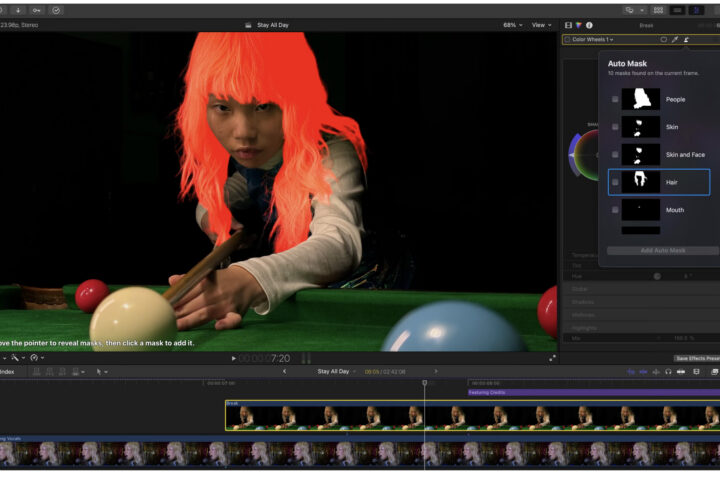Select the Mouth mask thumbnail
This screenshot has height=480, width=720.
coord(641,210)
